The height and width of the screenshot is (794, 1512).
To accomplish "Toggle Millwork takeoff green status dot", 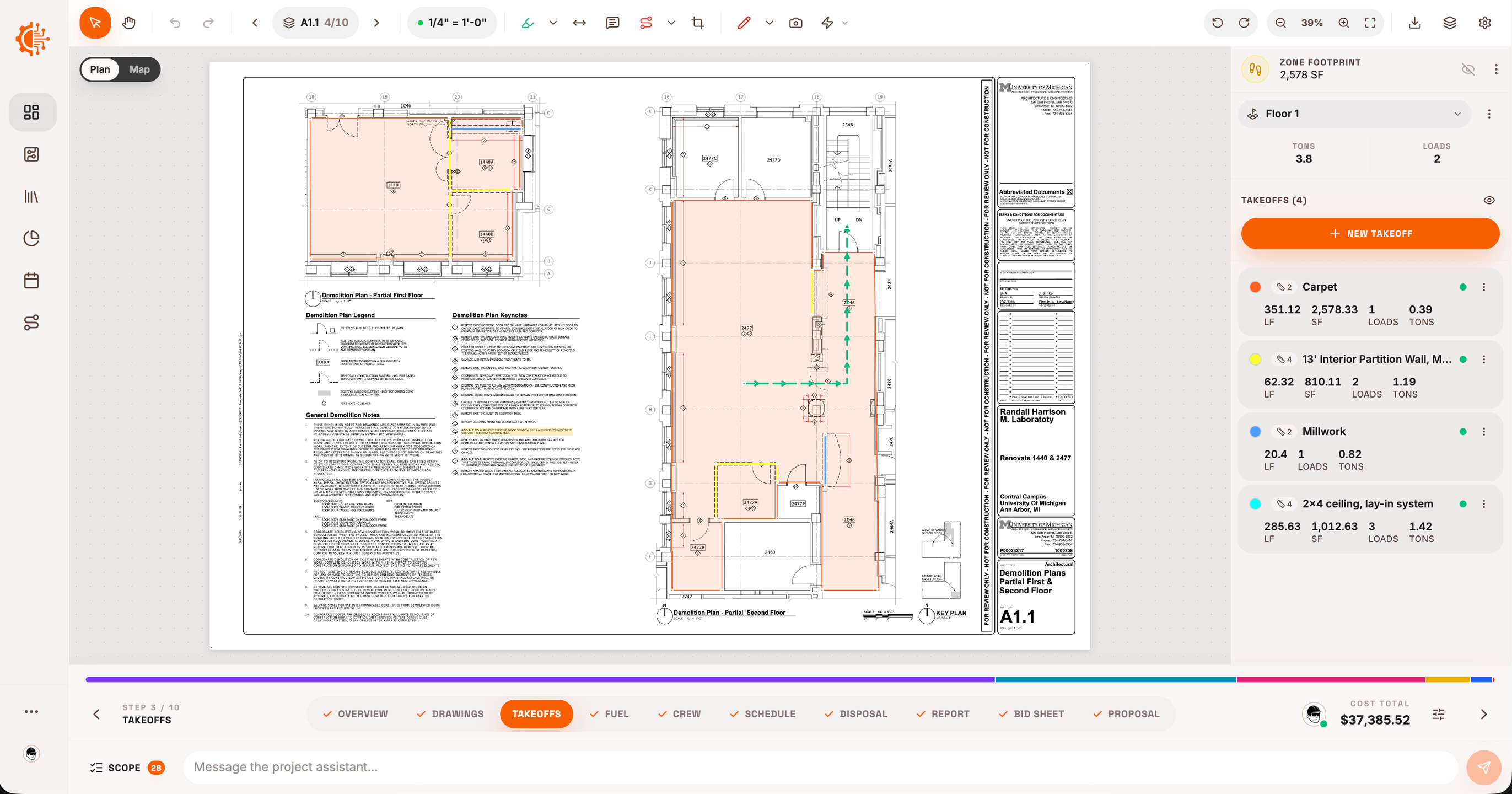I will [x=1463, y=432].
